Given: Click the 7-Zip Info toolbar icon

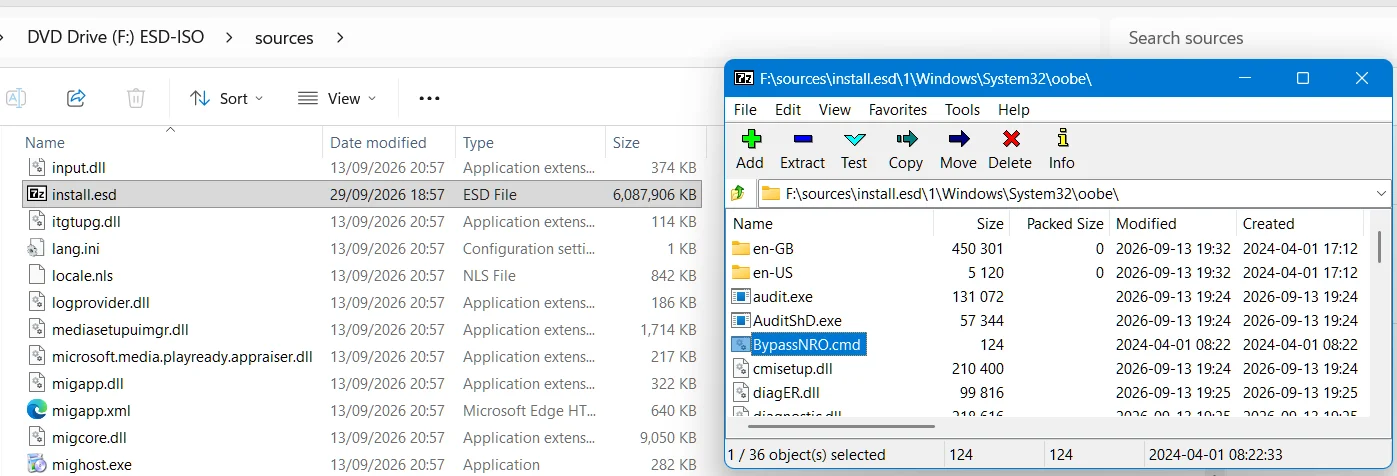Looking at the screenshot, I should coord(1062,139).
